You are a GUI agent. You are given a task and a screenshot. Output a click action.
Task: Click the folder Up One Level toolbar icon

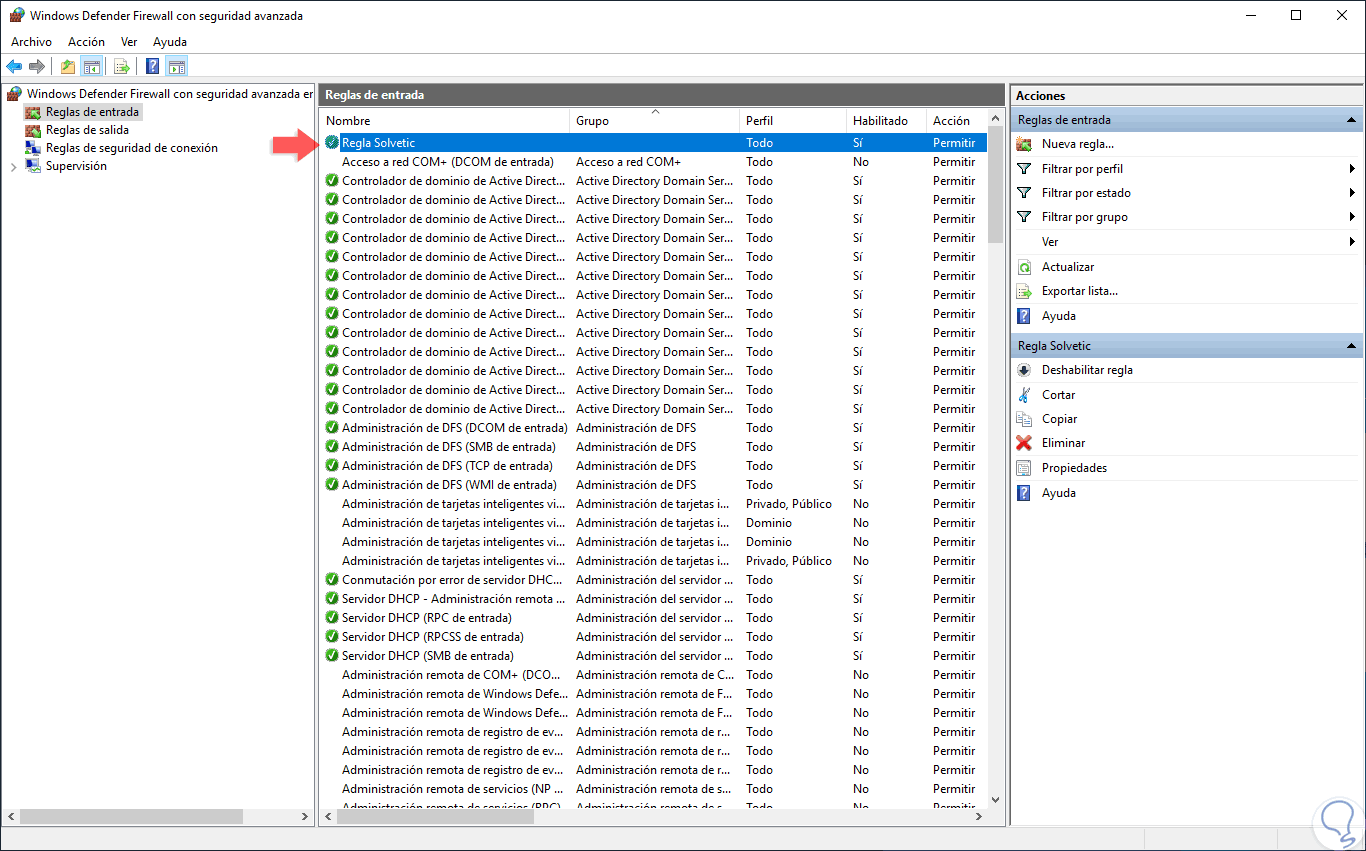click(68, 67)
